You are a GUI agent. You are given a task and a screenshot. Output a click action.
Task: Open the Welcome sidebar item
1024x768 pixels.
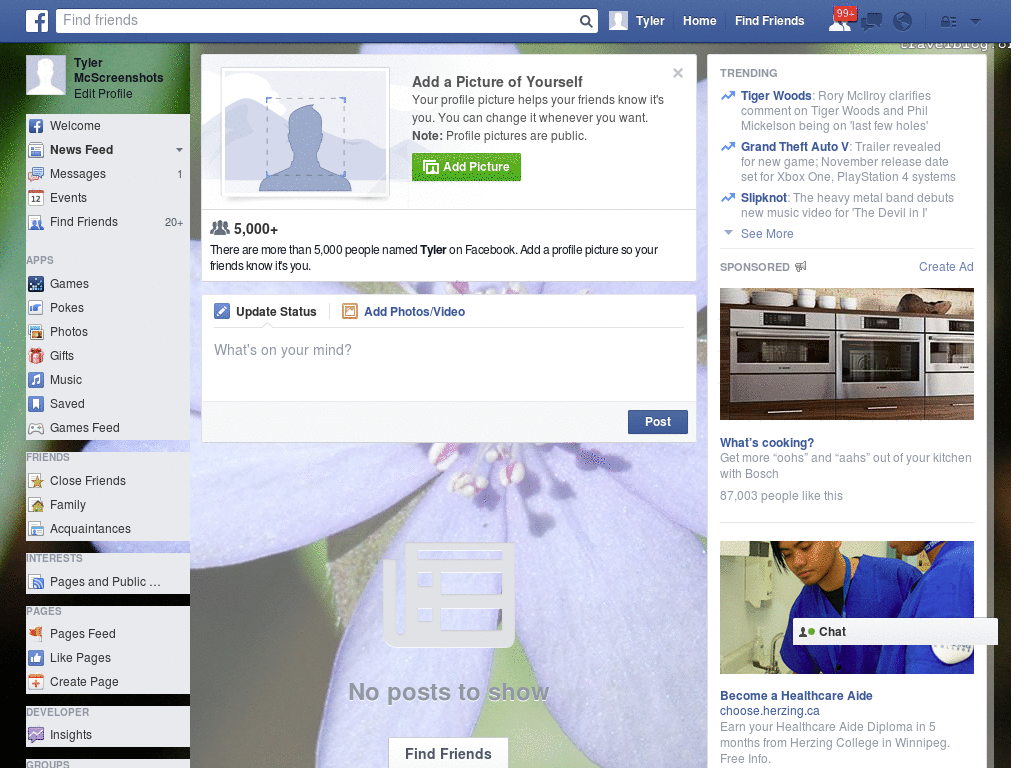[108, 125]
